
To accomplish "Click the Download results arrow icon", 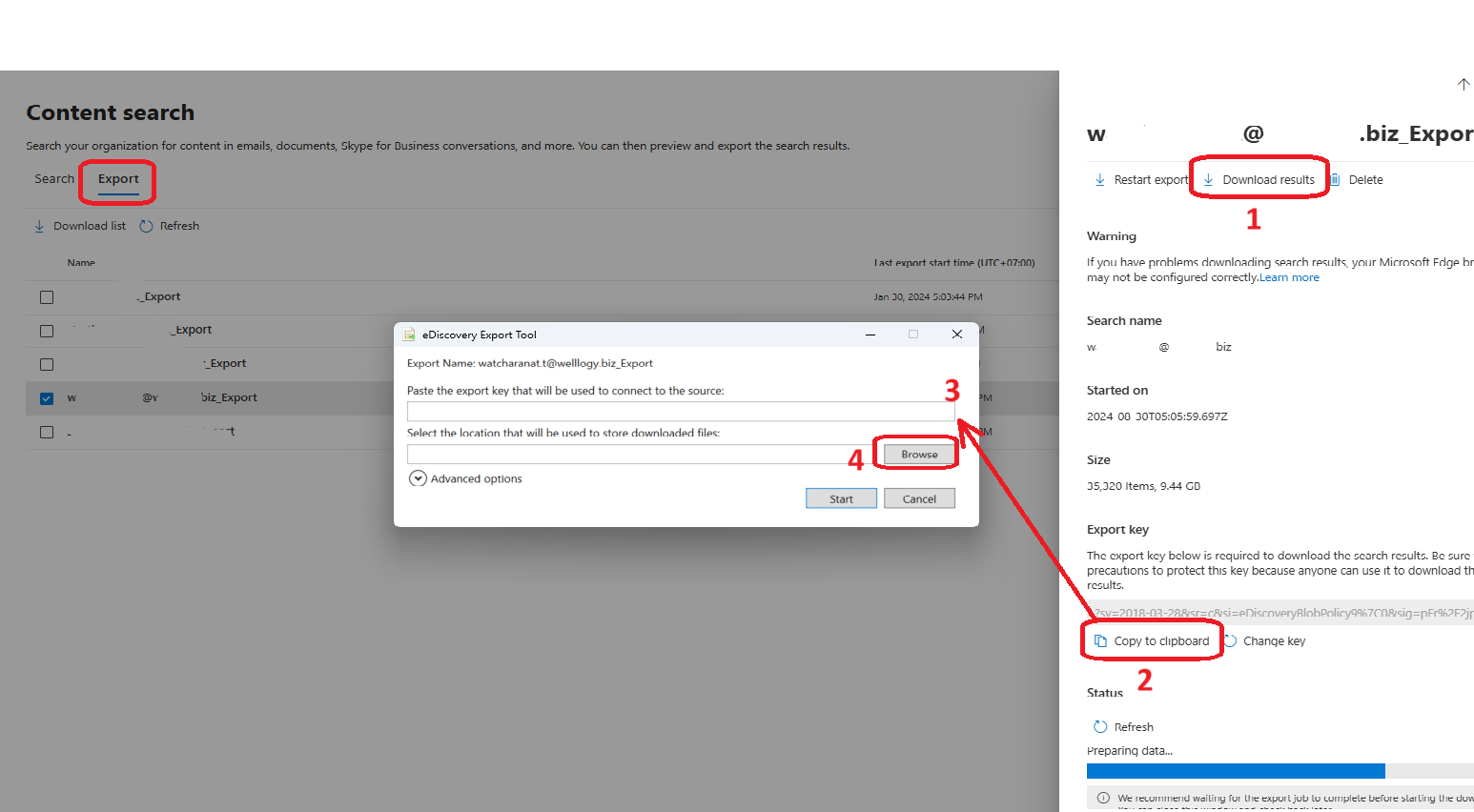I will tap(1208, 180).
